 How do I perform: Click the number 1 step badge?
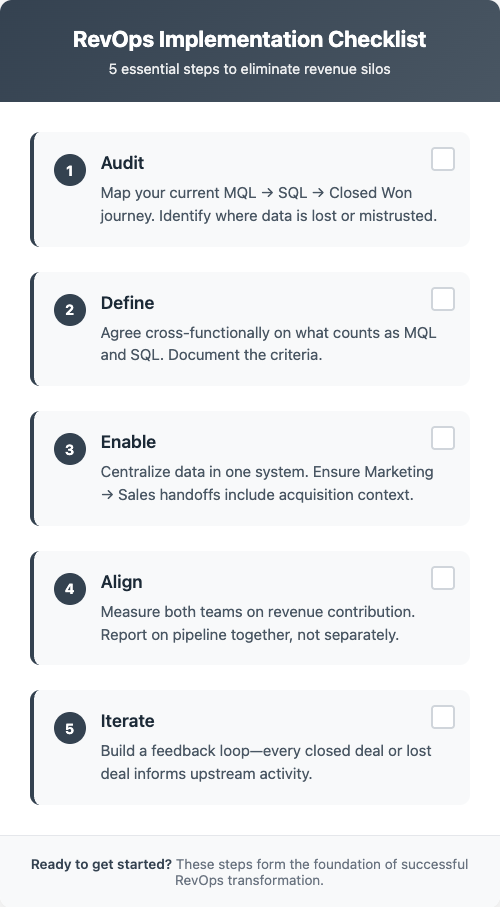click(x=70, y=171)
